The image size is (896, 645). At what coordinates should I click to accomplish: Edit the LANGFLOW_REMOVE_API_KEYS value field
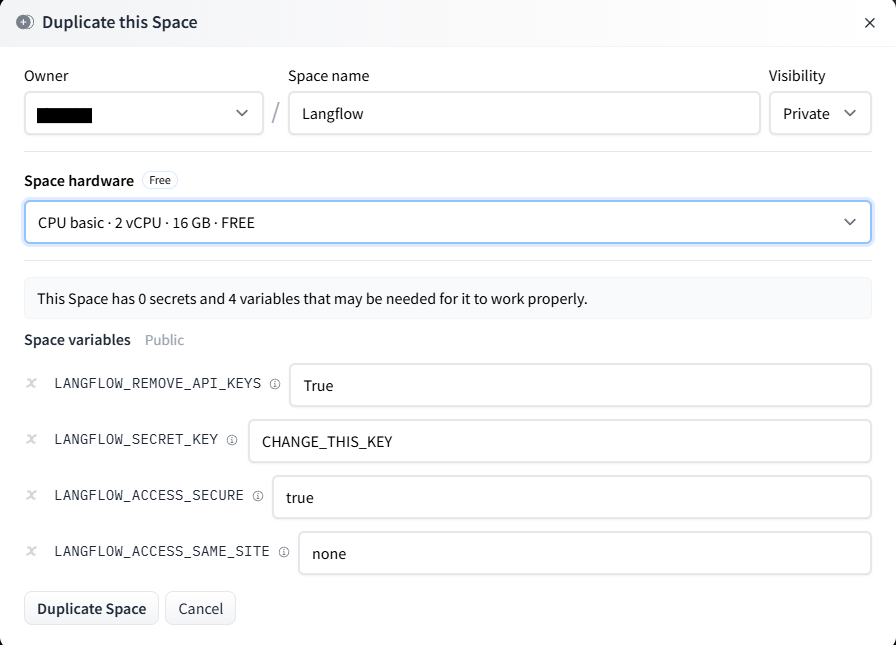pos(580,385)
